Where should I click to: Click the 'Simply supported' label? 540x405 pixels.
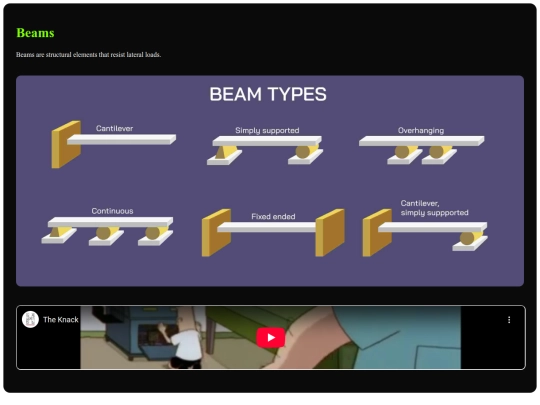tap(267, 131)
